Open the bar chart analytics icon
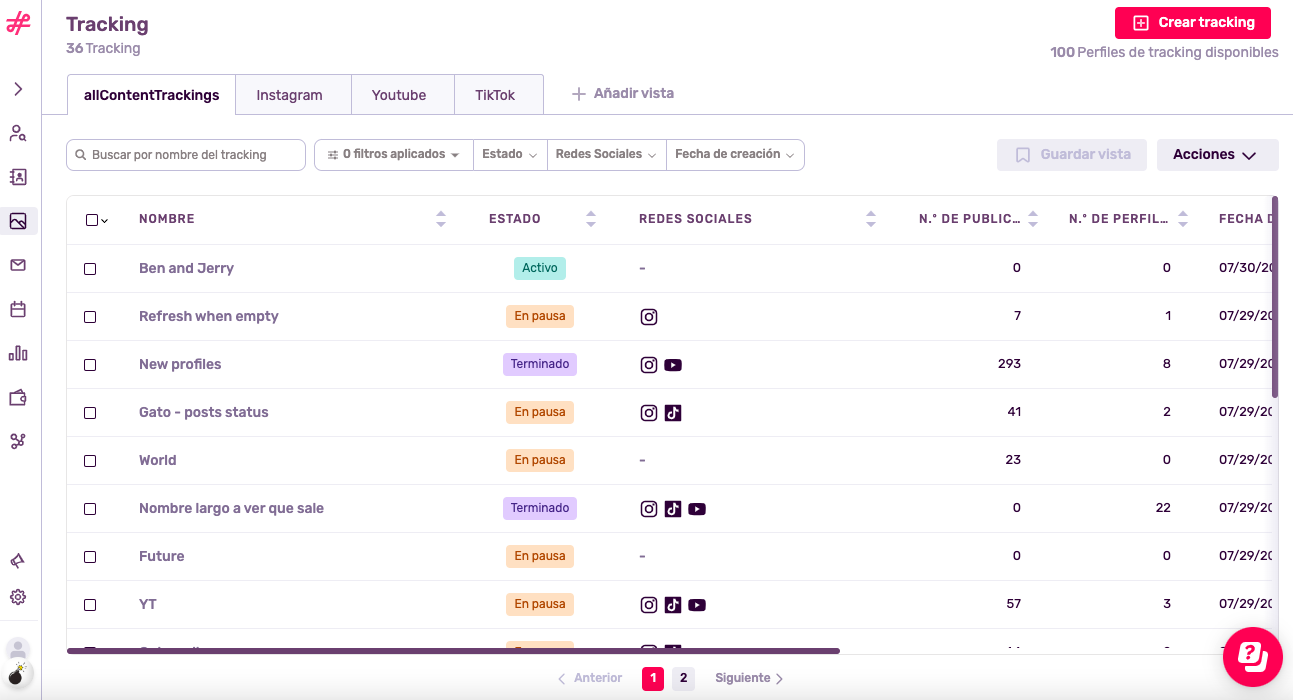Viewport: 1293px width, 700px height. tap(18, 353)
